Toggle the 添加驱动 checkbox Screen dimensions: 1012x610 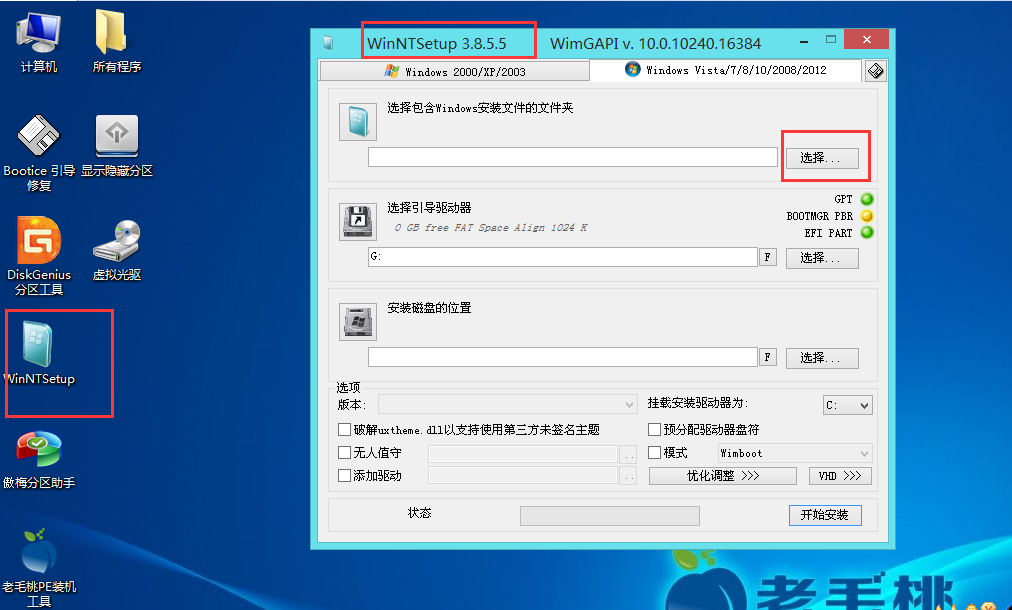click(345, 476)
